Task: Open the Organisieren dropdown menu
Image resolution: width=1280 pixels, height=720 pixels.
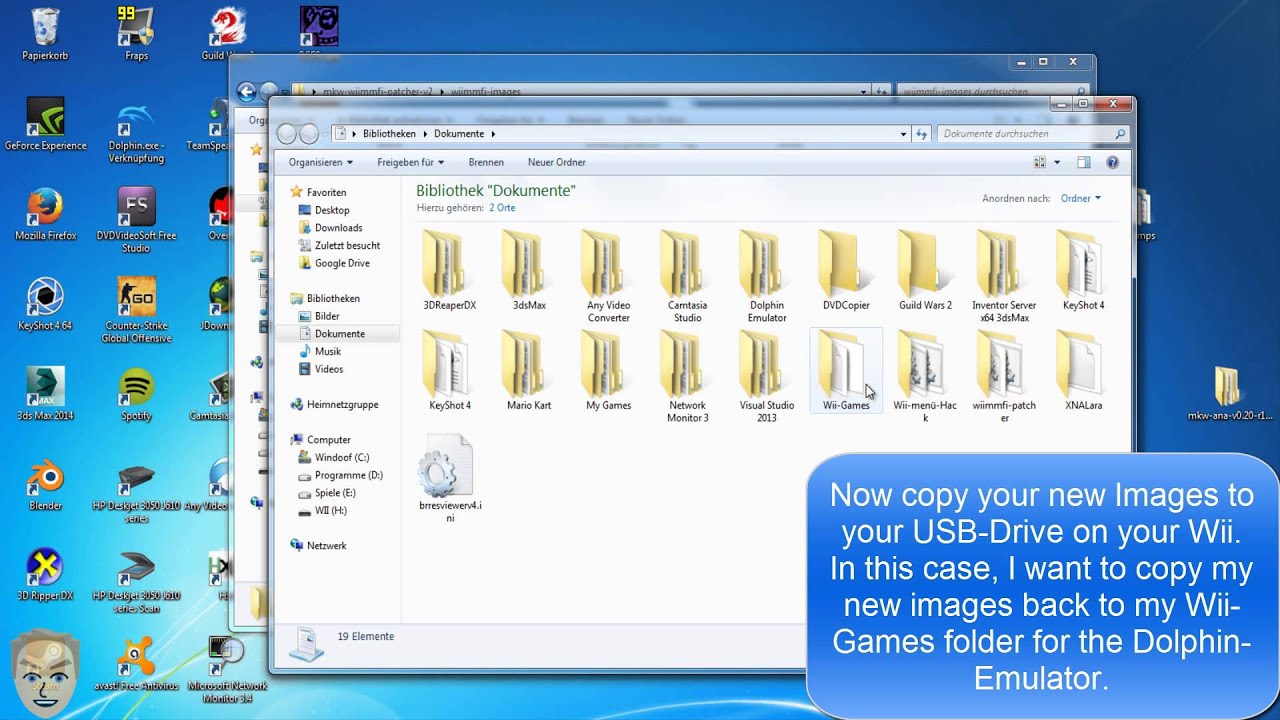Action: pyautogui.click(x=320, y=162)
